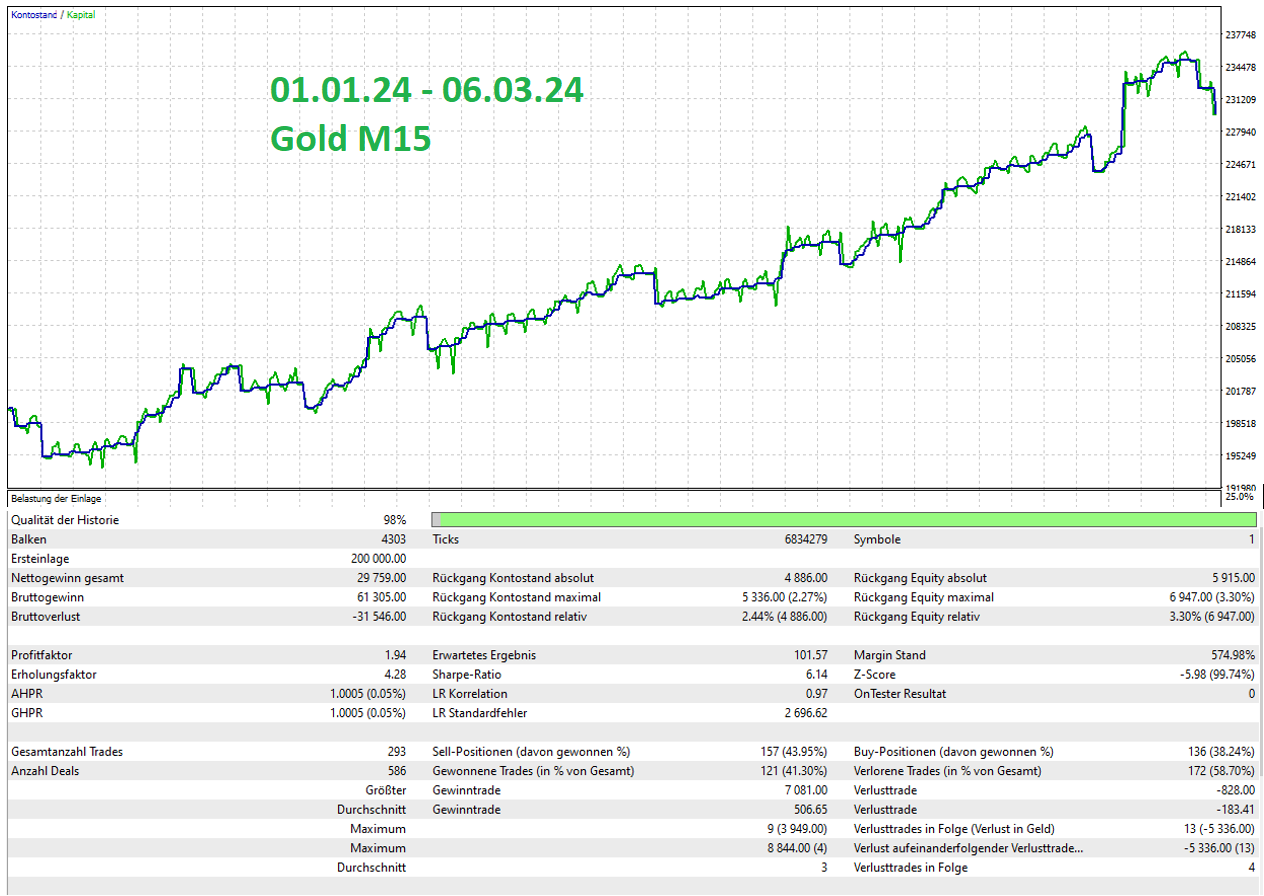Click the 237748 label on the chart axis
Screen dimensions: 1264x896
coord(1240,35)
